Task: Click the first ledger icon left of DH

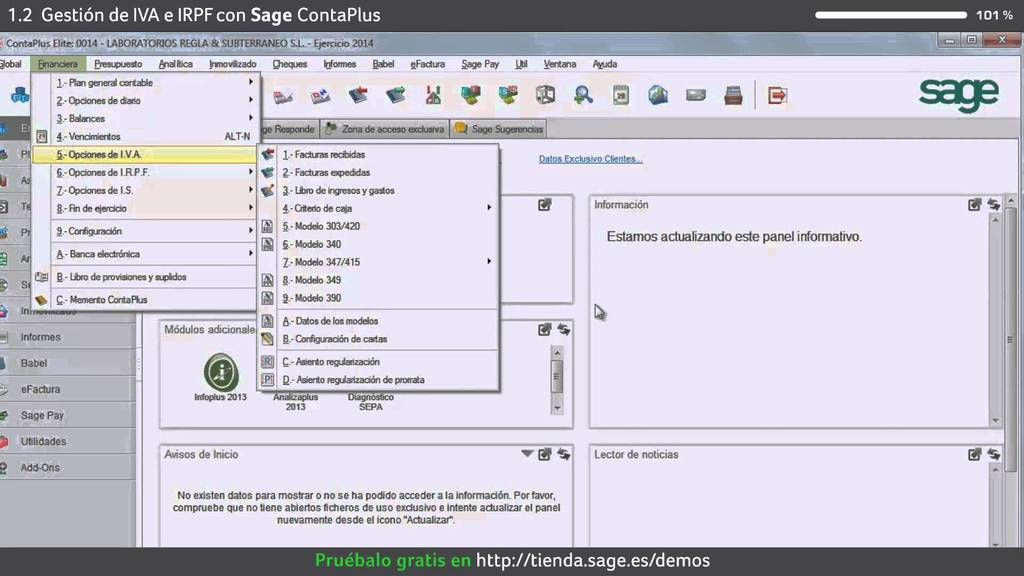Action: pos(283,95)
